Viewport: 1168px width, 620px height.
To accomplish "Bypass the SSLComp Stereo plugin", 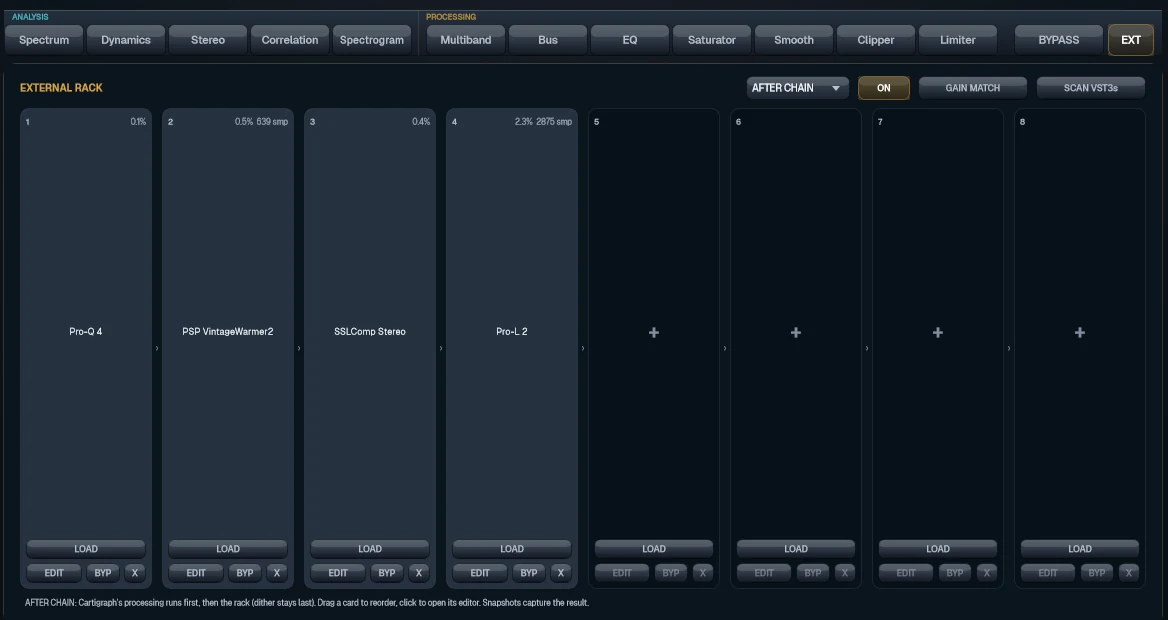I will (x=387, y=573).
